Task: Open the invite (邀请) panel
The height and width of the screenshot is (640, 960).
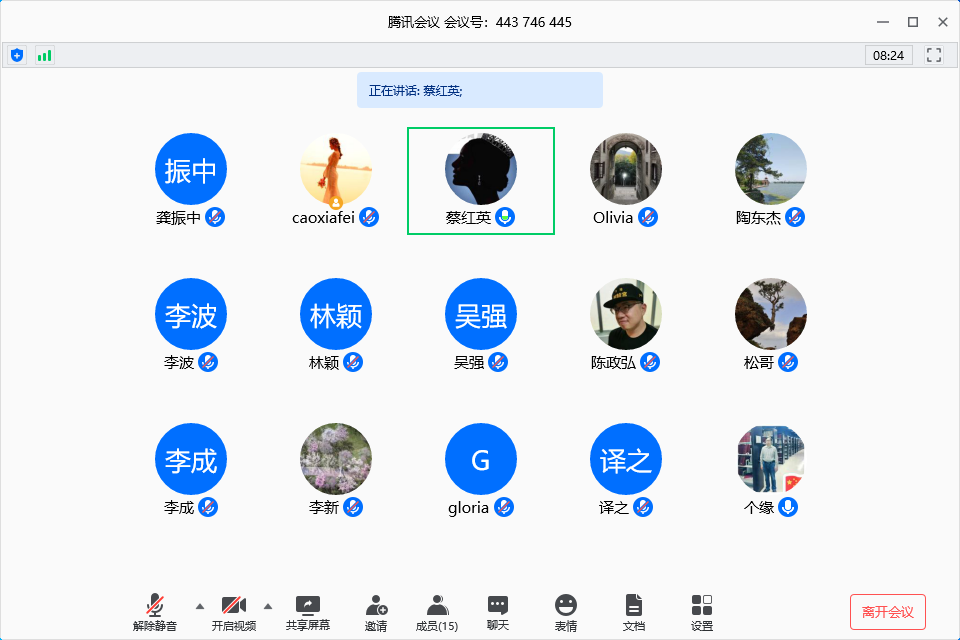Action: [376, 612]
